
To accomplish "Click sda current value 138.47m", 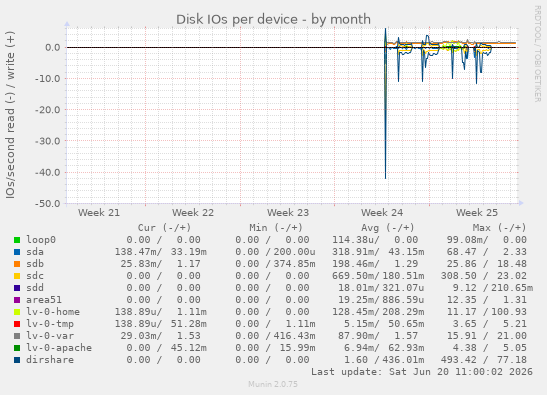I will [138, 252].
